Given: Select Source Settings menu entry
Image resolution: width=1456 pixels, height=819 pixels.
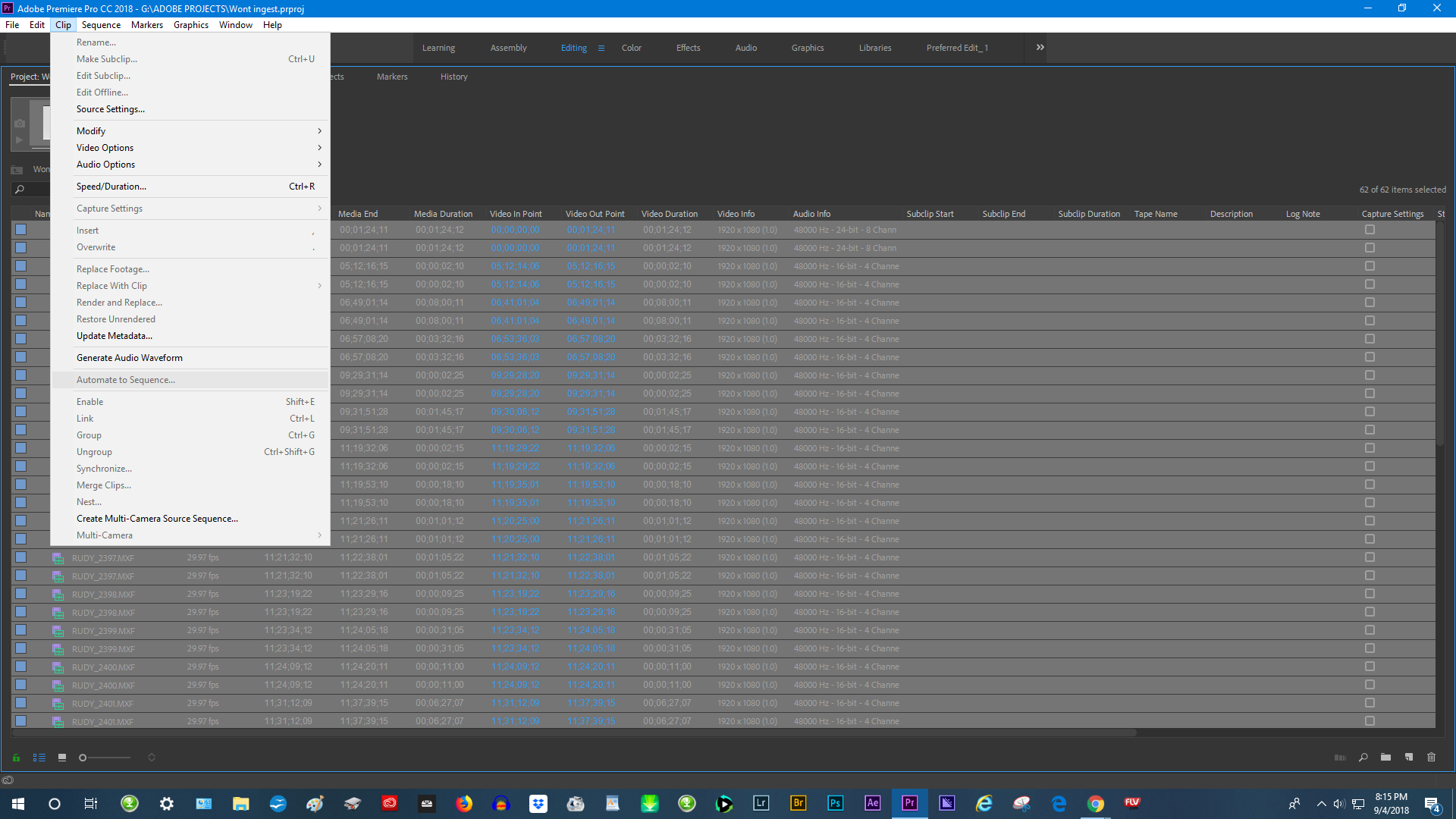Looking at the screenshot, I should click(190, 109).
